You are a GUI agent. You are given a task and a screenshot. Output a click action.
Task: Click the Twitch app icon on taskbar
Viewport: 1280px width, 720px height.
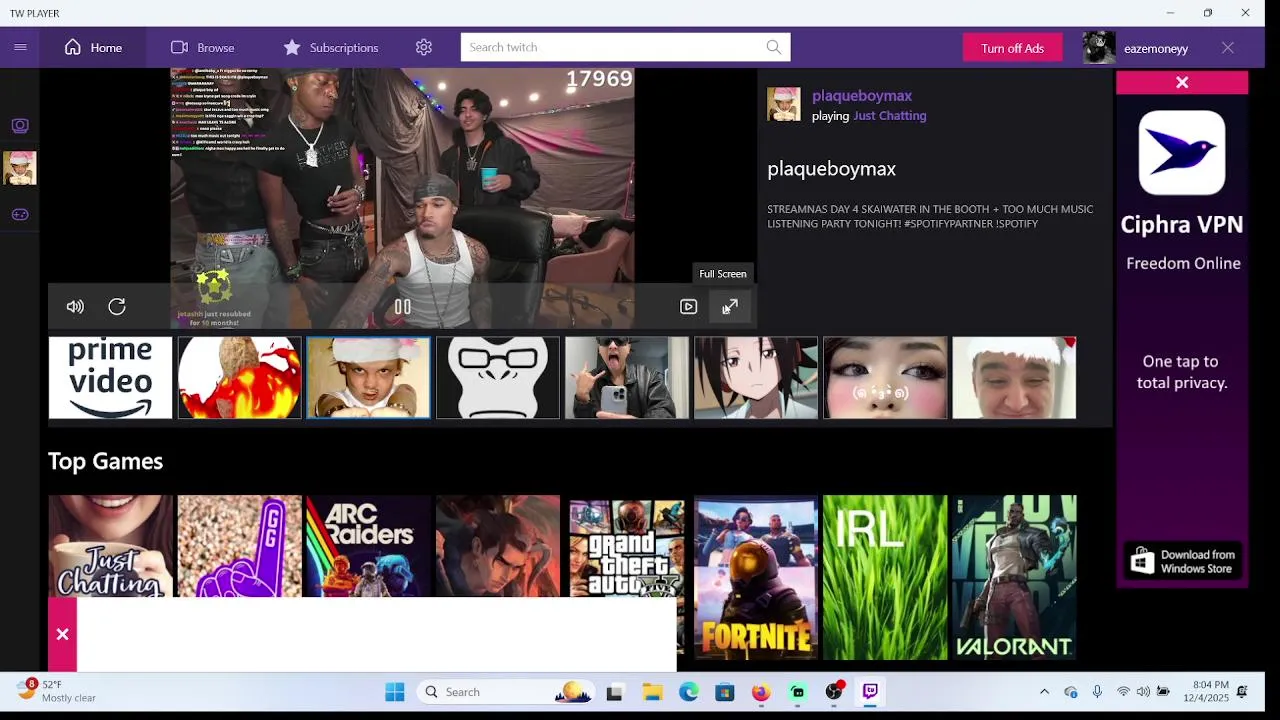pyautogui.click(x=870, y=692)
